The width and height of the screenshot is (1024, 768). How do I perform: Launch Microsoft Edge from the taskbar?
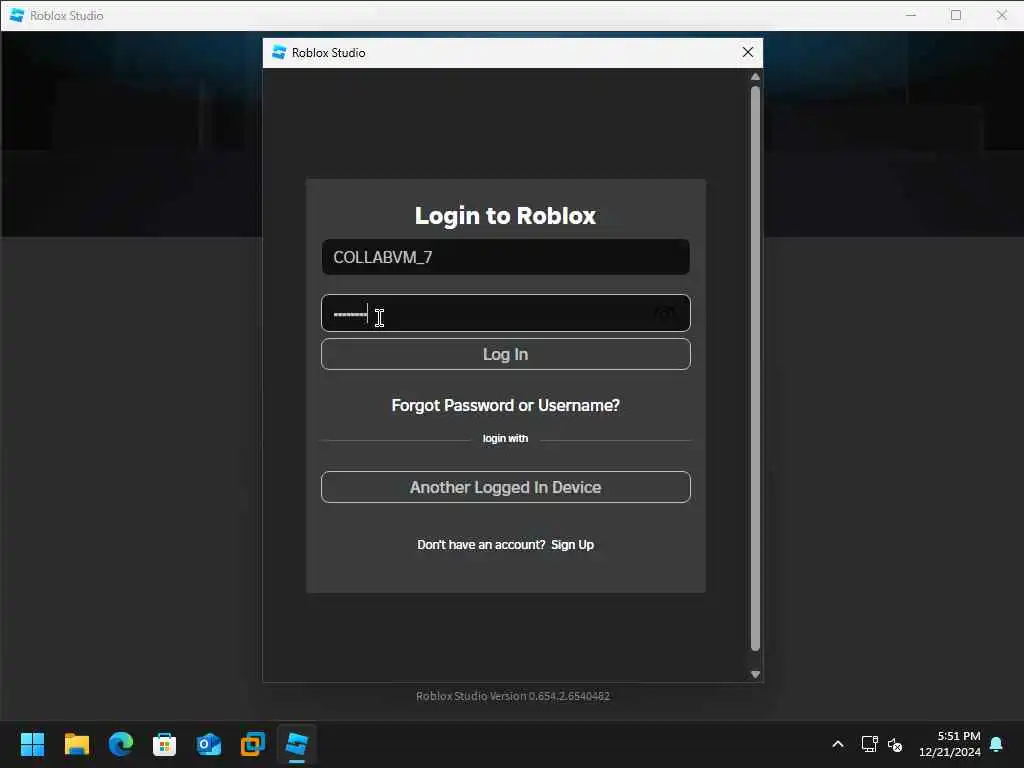[121, 744]
